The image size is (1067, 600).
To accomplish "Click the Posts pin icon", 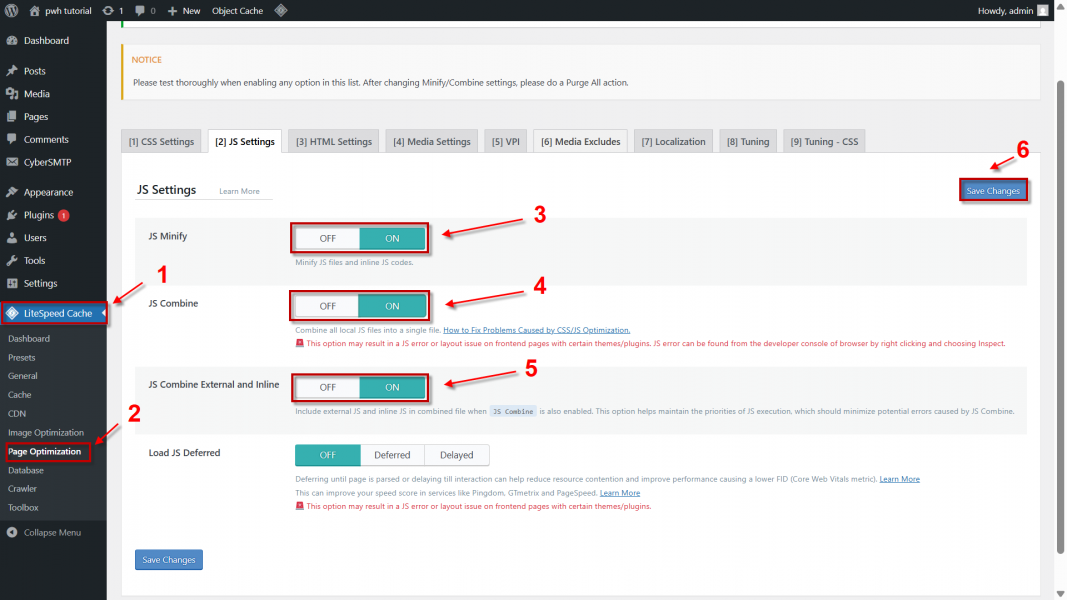I will point(12,71).
